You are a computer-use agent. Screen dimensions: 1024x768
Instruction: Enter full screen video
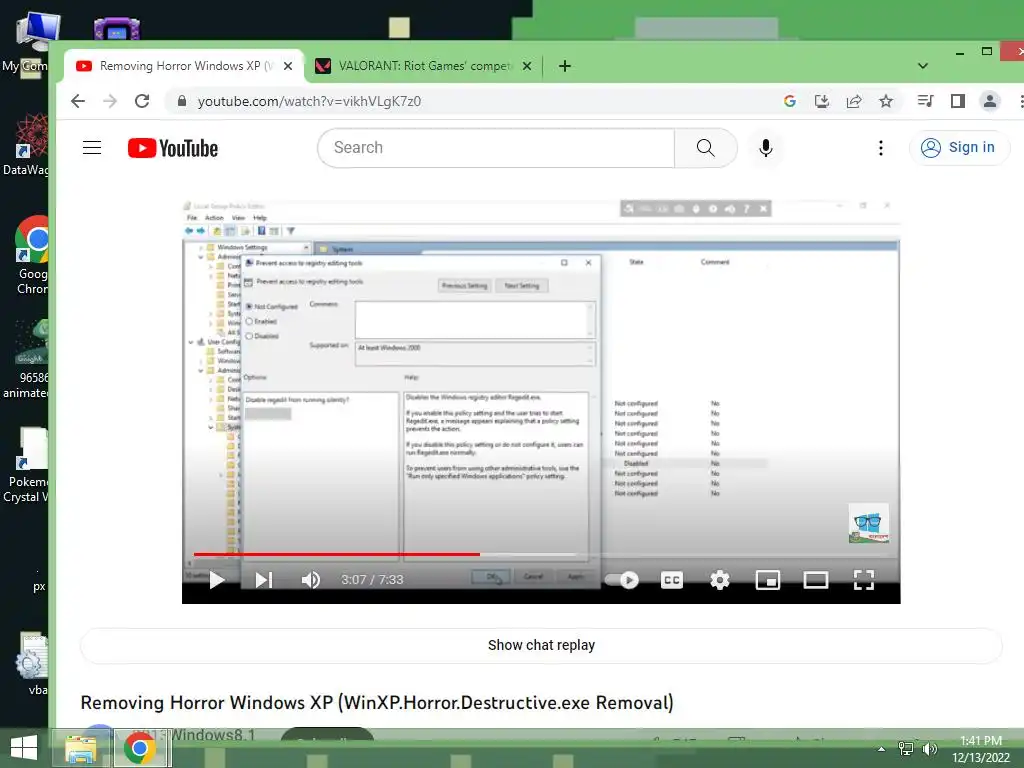[863, 579]
